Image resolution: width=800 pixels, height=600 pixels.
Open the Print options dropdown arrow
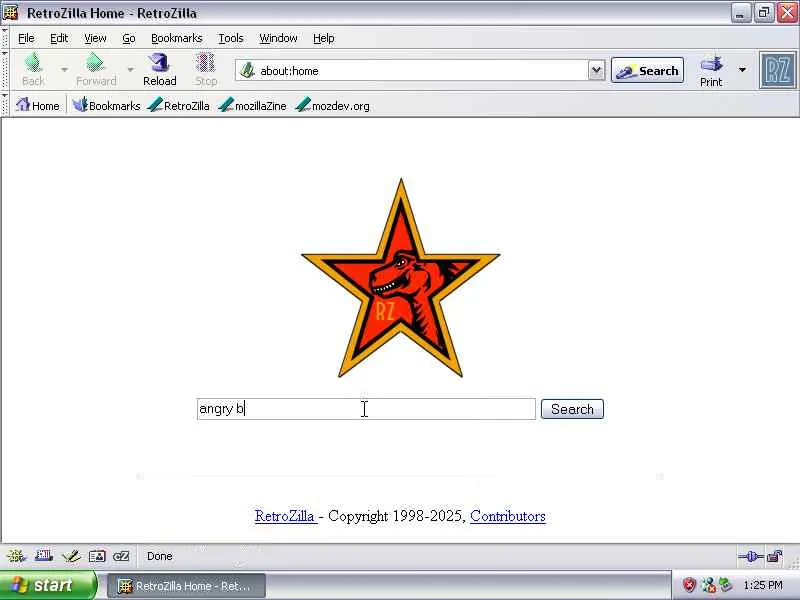tap(742, 70)
